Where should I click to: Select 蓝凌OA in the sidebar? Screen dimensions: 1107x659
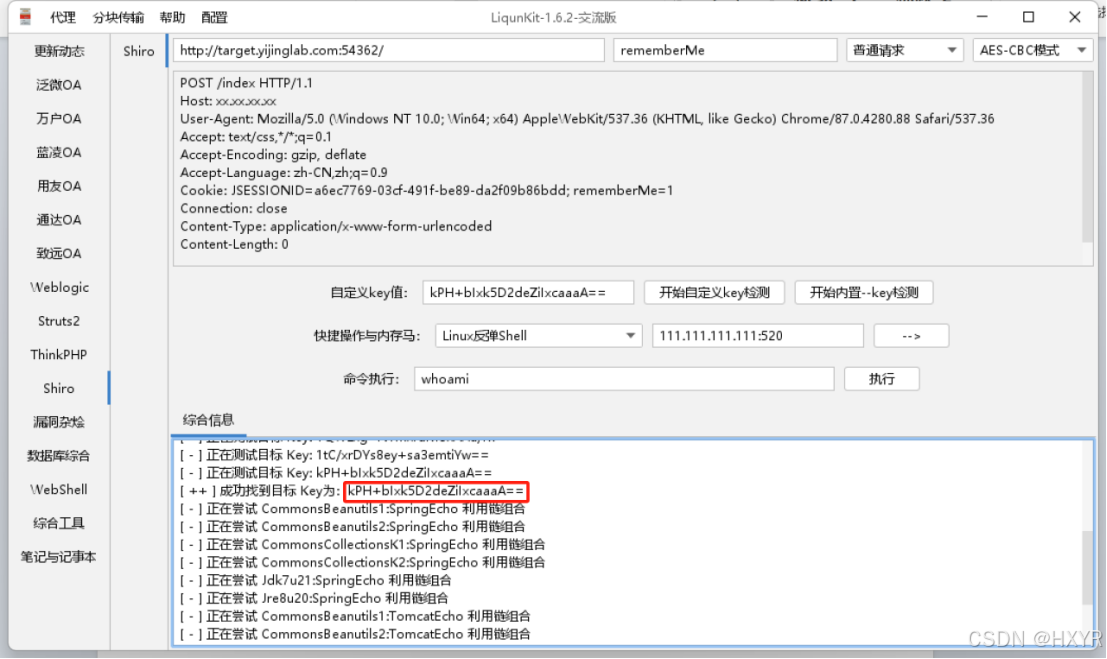(x=59, y=152)
